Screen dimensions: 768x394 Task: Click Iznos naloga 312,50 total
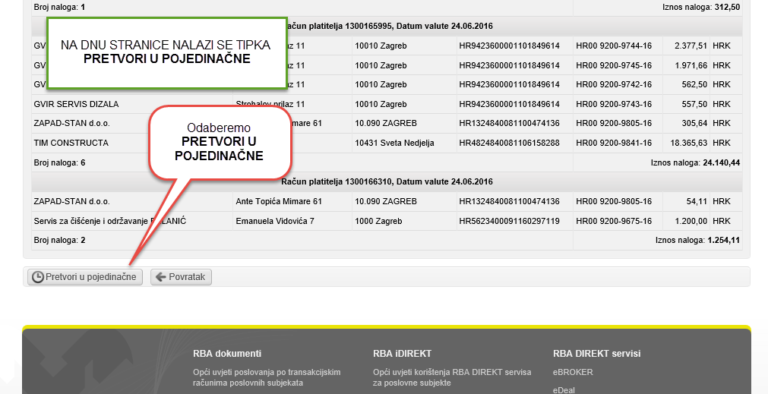point(701,7)
